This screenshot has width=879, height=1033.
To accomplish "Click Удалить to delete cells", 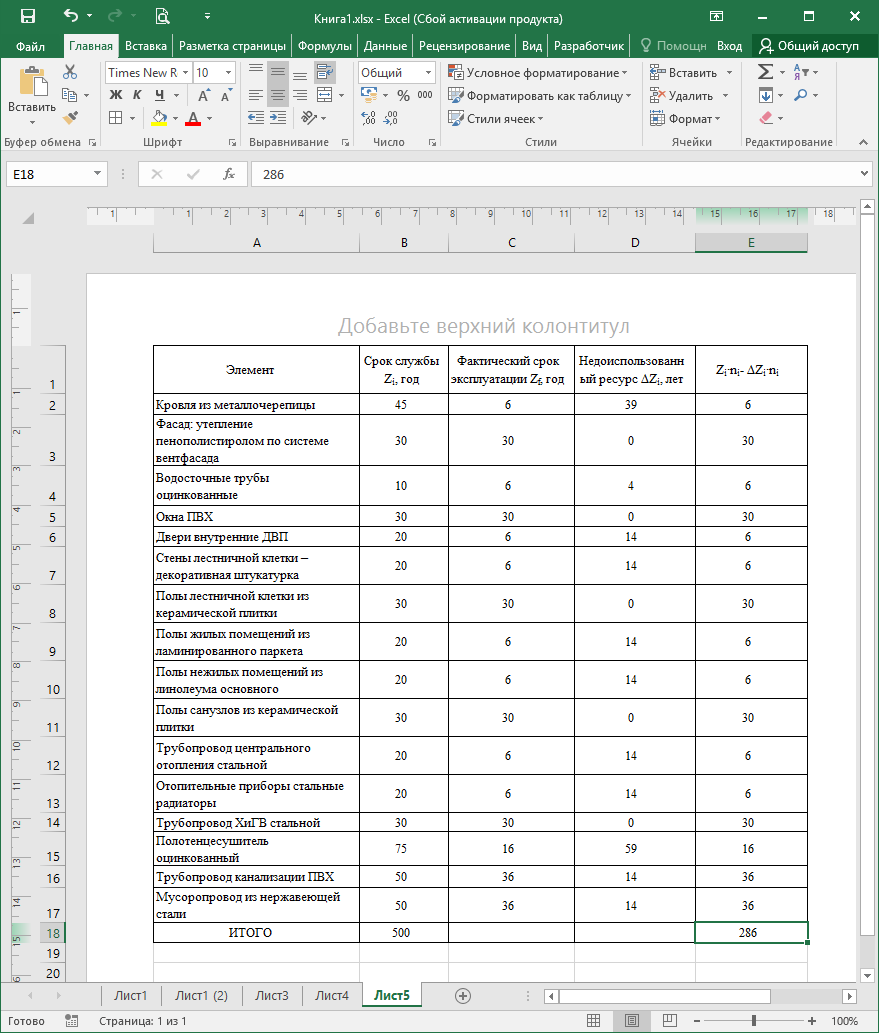I will point(689,96).
